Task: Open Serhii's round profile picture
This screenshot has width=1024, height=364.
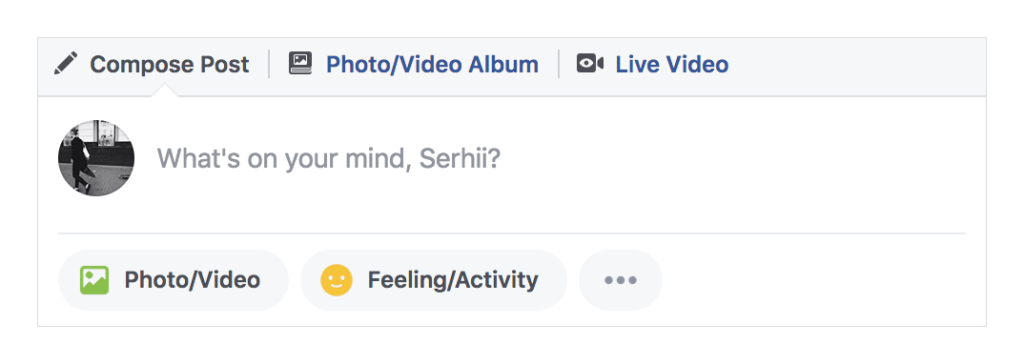Action: click(97, 158)
